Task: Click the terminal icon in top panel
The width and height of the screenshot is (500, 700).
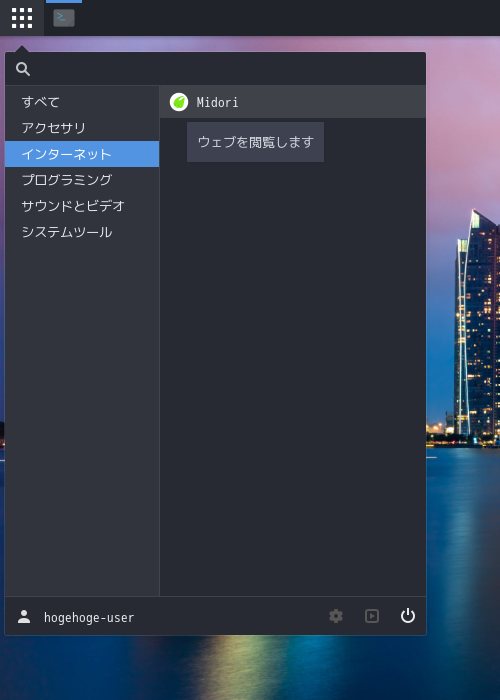Action: [64, 18]
